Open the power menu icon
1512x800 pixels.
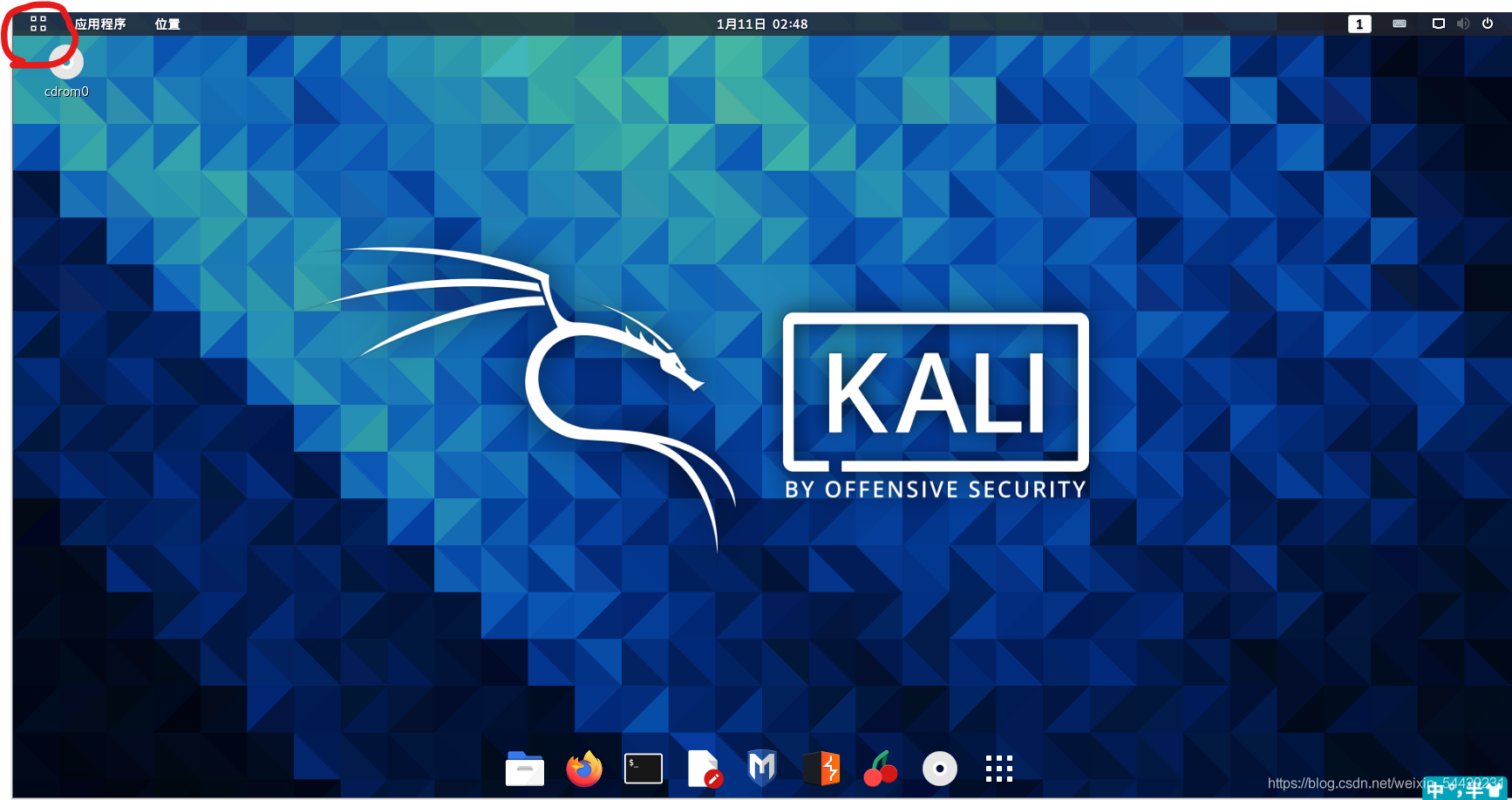pos(1488,24)
